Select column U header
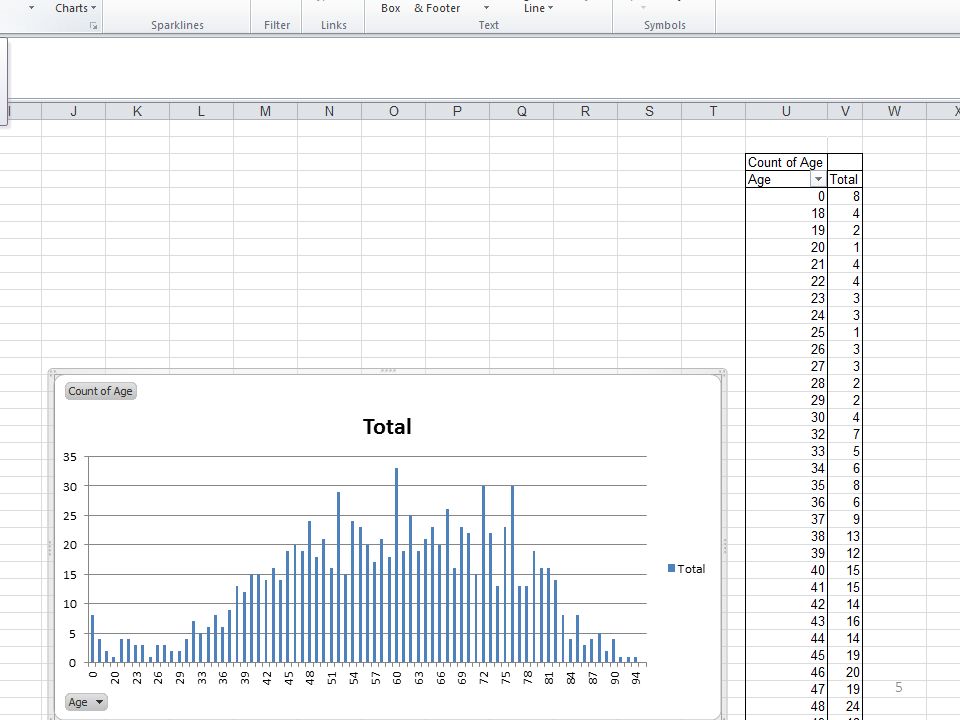Viewport: 960px width, 720px height. [x=786, y=111]
